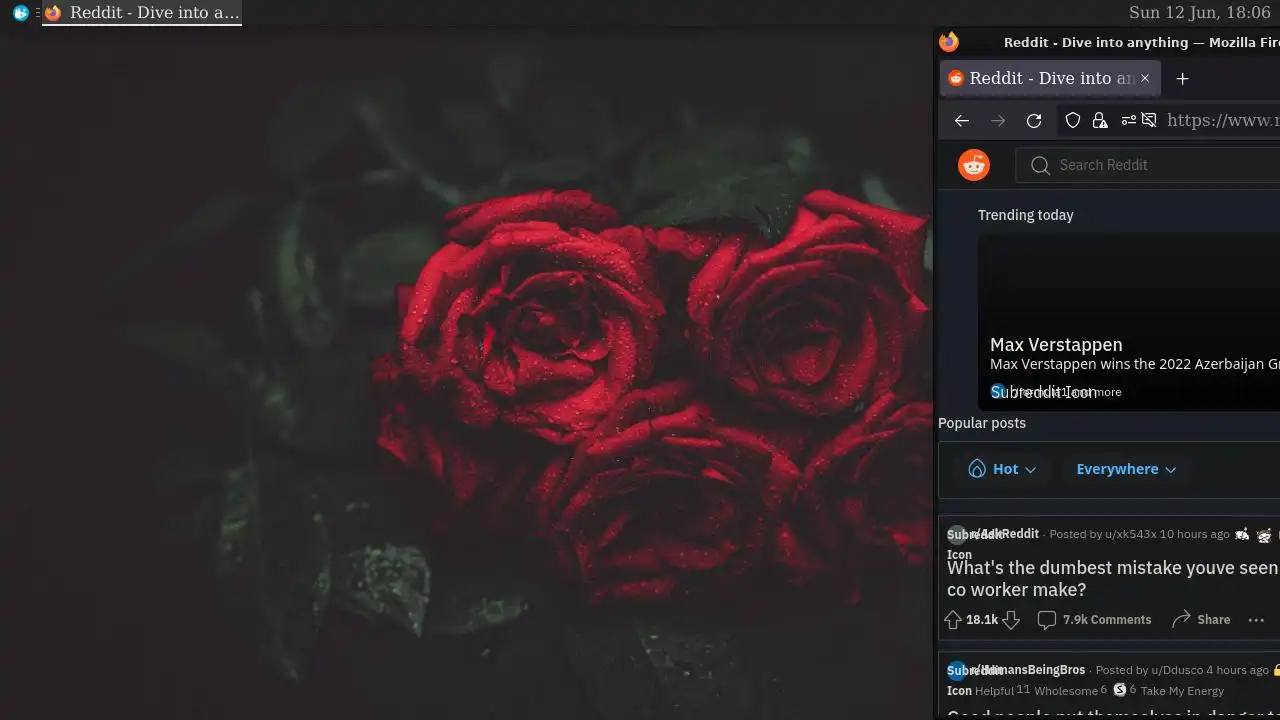Click the search magnifier icon

coord(1040,165)
